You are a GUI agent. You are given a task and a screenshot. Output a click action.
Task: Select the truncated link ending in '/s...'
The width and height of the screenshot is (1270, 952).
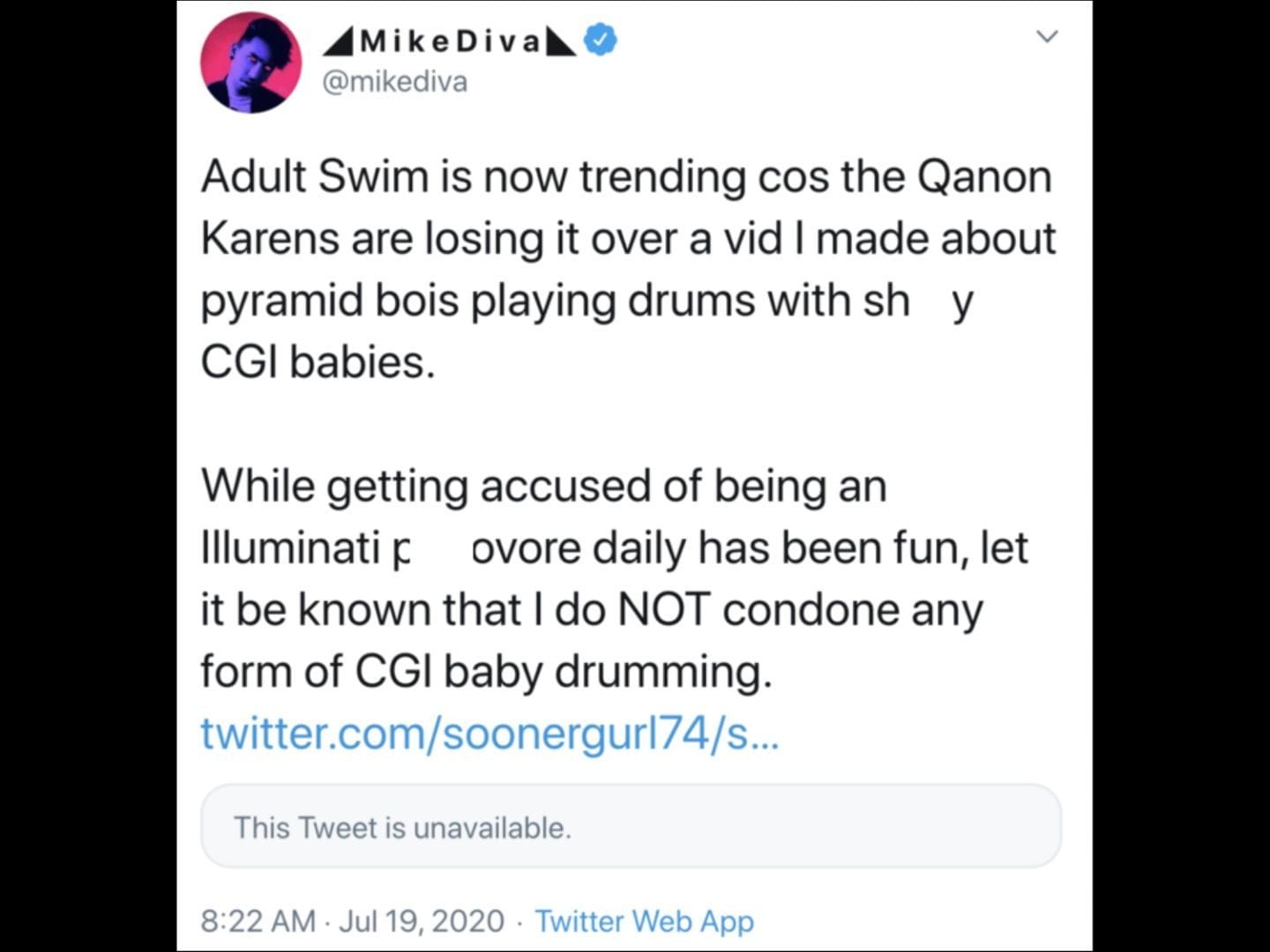pos(490,732)
